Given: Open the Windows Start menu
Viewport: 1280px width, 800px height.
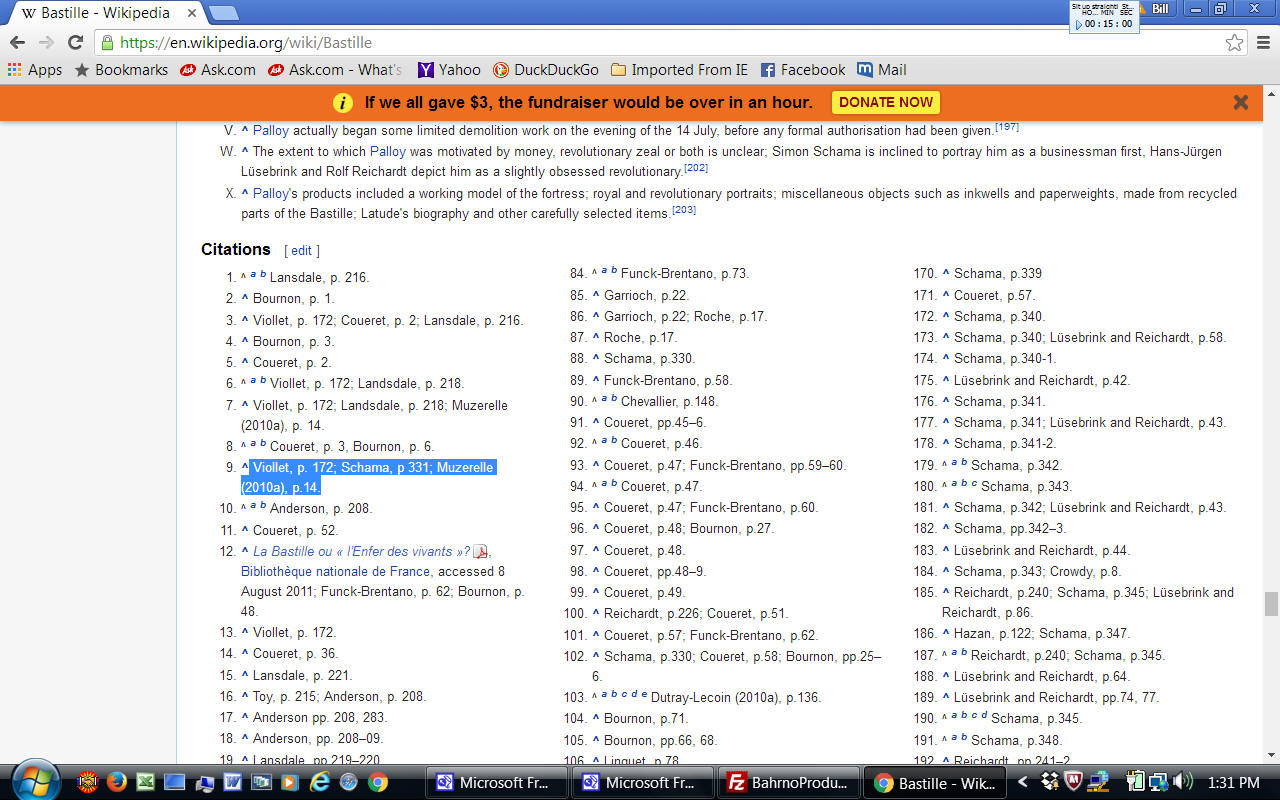Looking at the screenshot, I should click(x=36, y=781).
